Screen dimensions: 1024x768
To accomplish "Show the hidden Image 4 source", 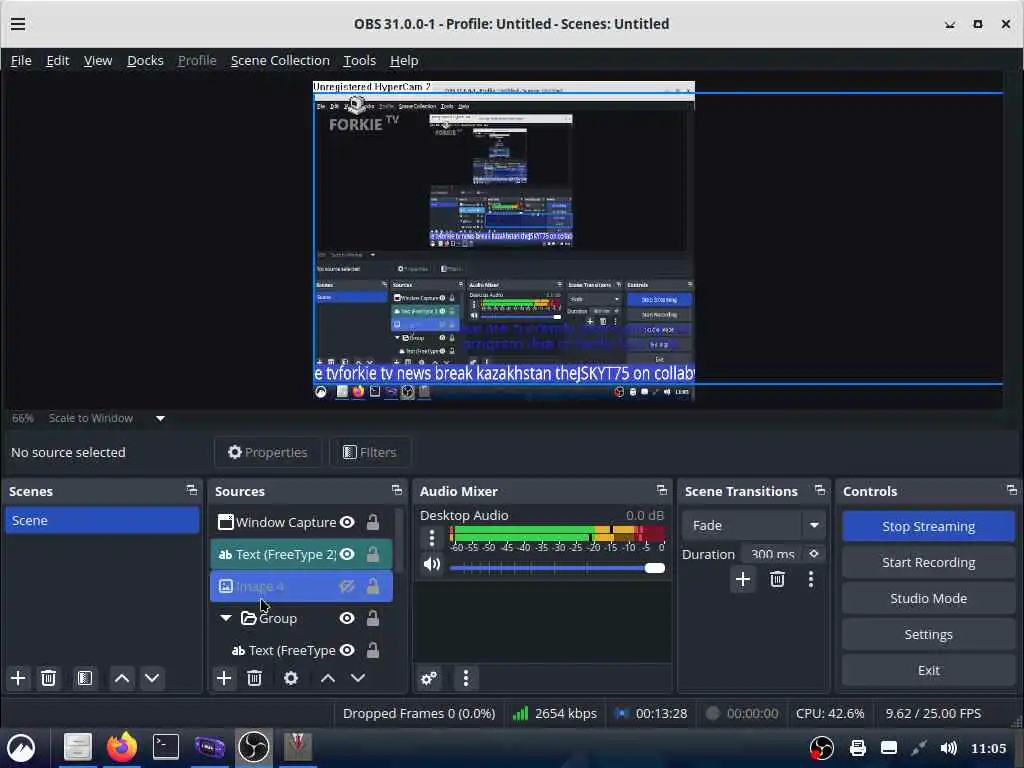I will tap(347, 586).
